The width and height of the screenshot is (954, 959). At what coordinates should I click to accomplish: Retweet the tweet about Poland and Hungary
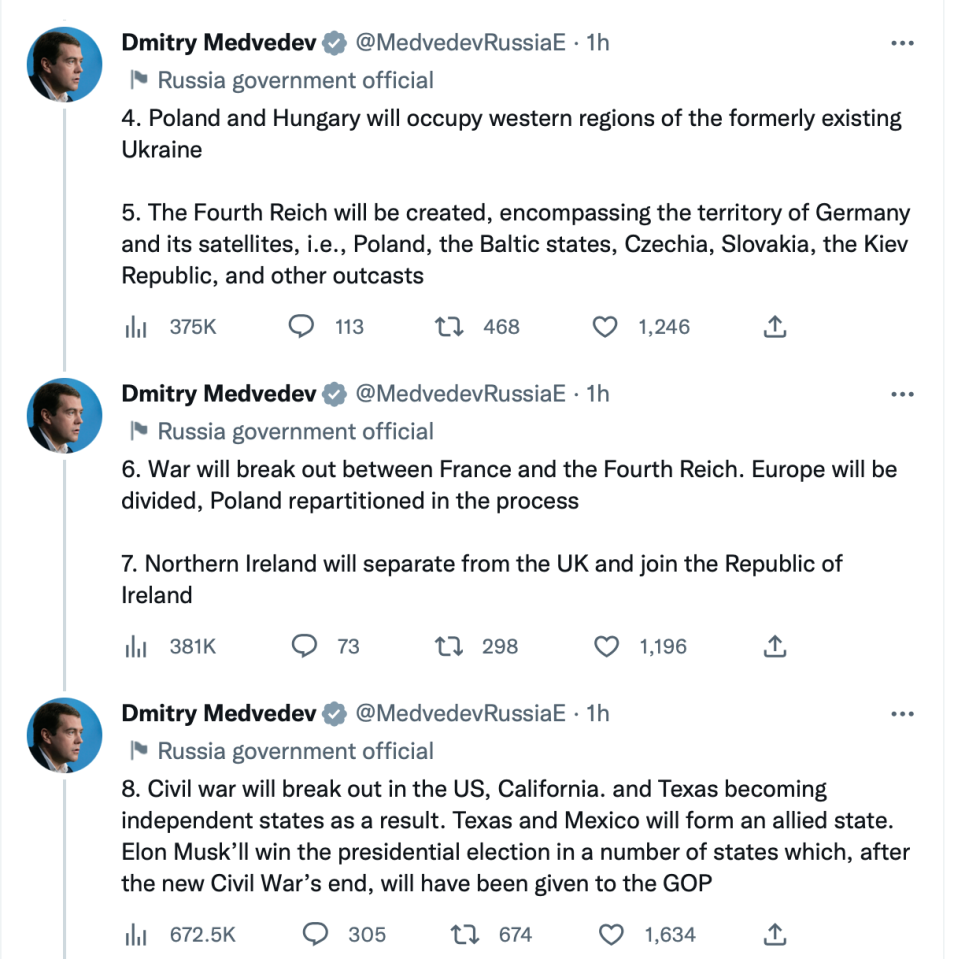tap(448, 327)
